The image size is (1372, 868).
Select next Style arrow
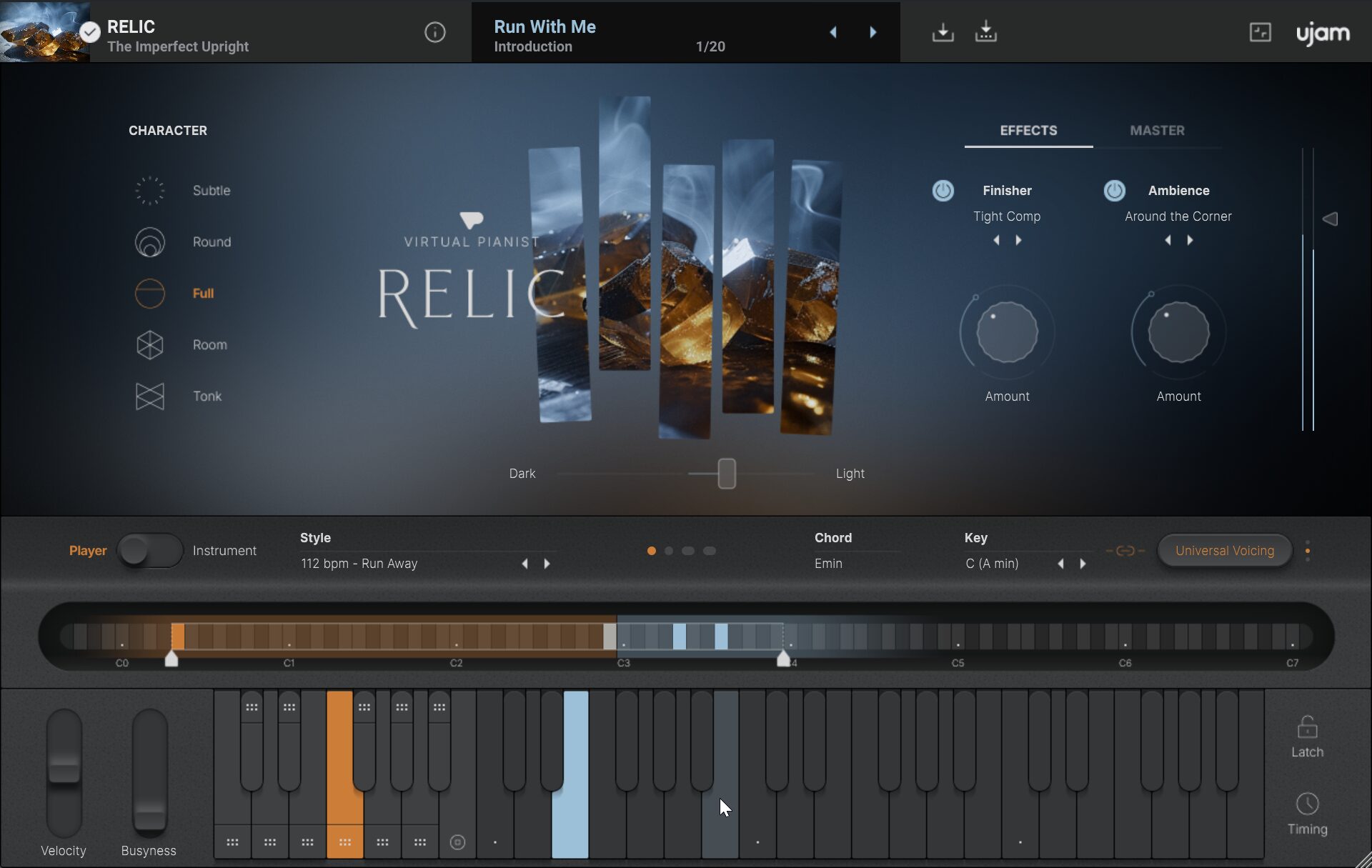tap(547, 564)
